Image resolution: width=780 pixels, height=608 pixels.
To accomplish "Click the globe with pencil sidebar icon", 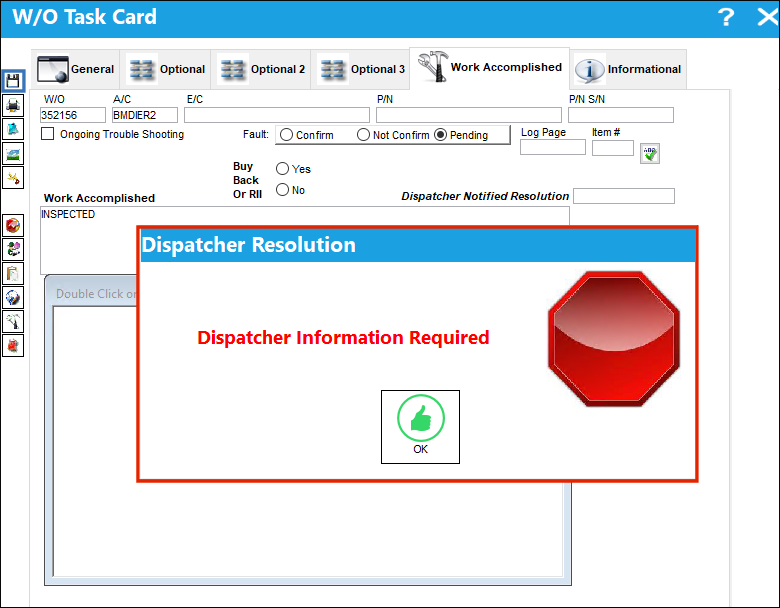I will tap(13, 298).
